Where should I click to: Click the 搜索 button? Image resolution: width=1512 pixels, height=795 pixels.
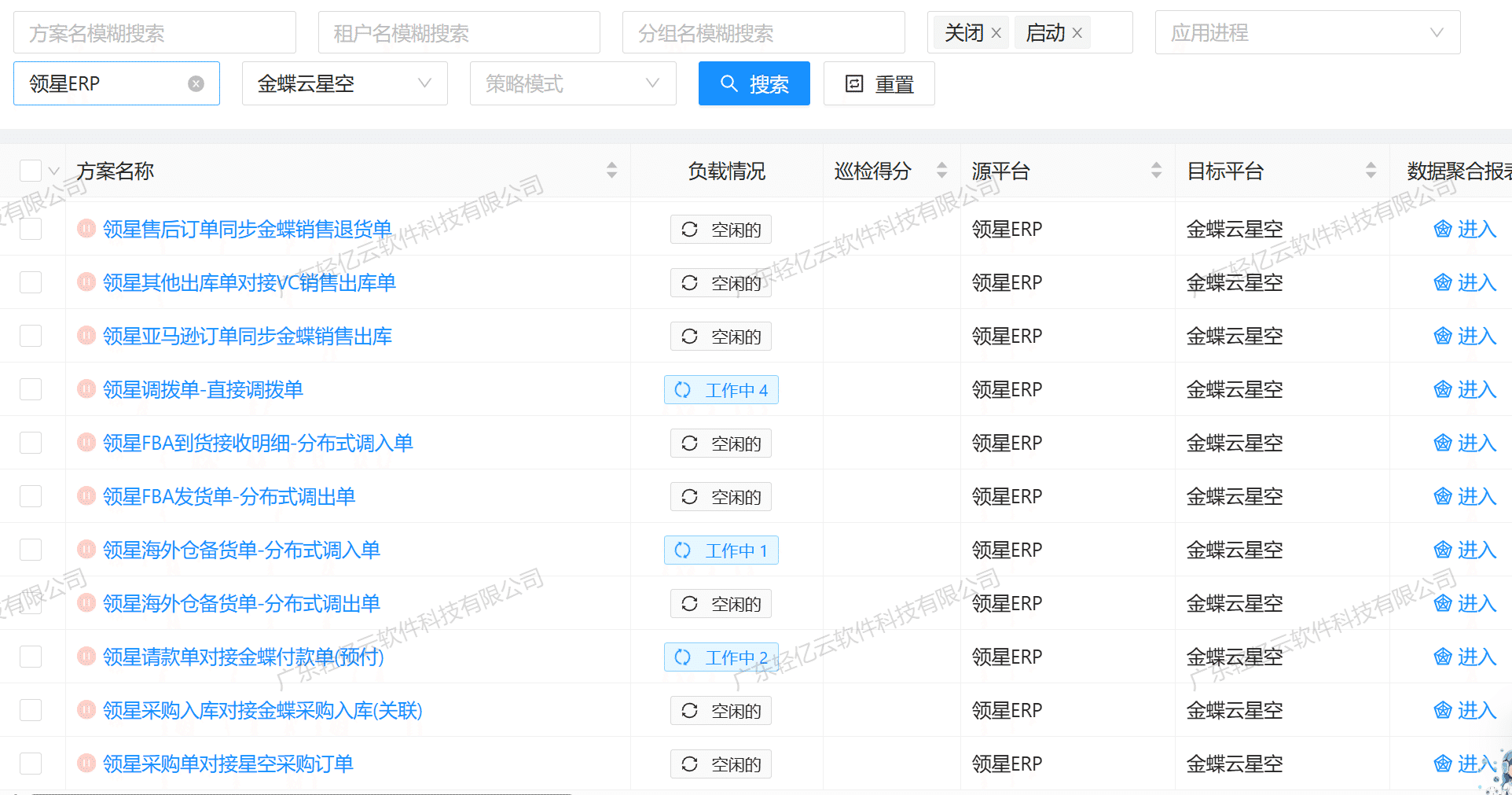pos(754,83)
